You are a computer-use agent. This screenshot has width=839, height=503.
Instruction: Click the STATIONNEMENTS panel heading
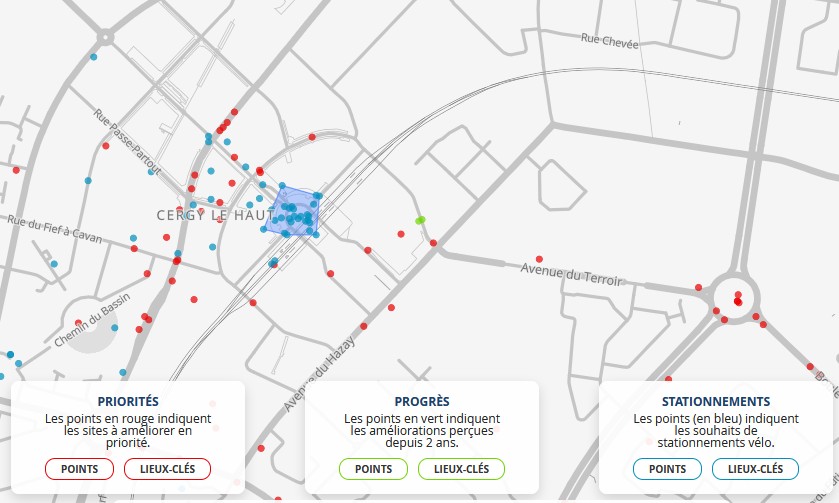pos(716,401)
